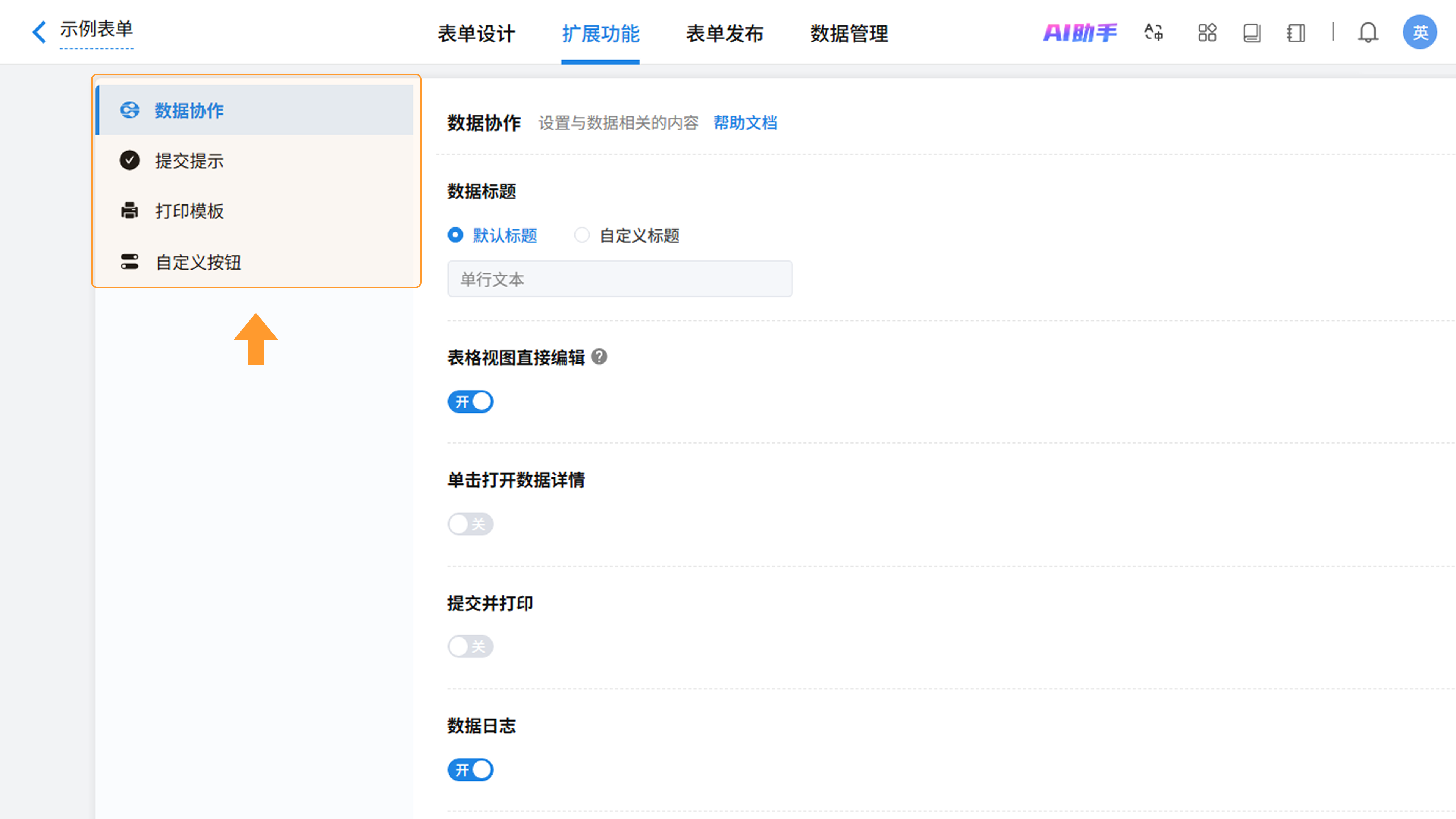Select 默认标题 radio option
Screen dimensions: 1456x819
coord(455,235)
